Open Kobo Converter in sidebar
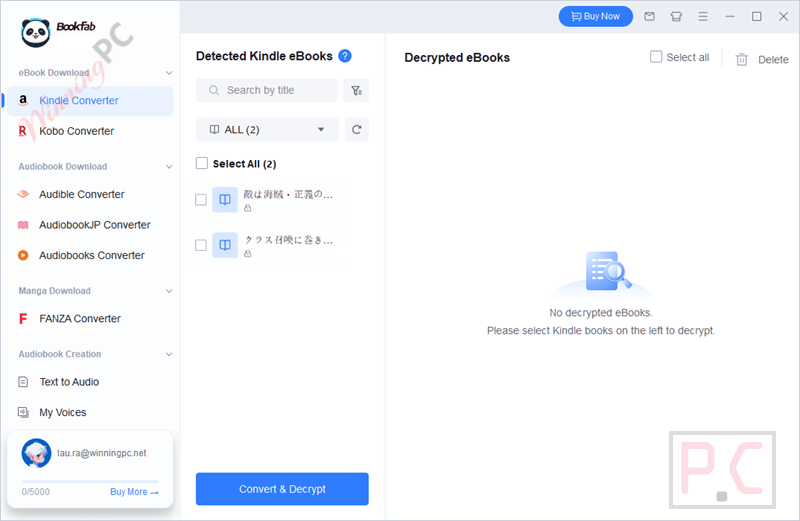 click(x=90, y=131)
